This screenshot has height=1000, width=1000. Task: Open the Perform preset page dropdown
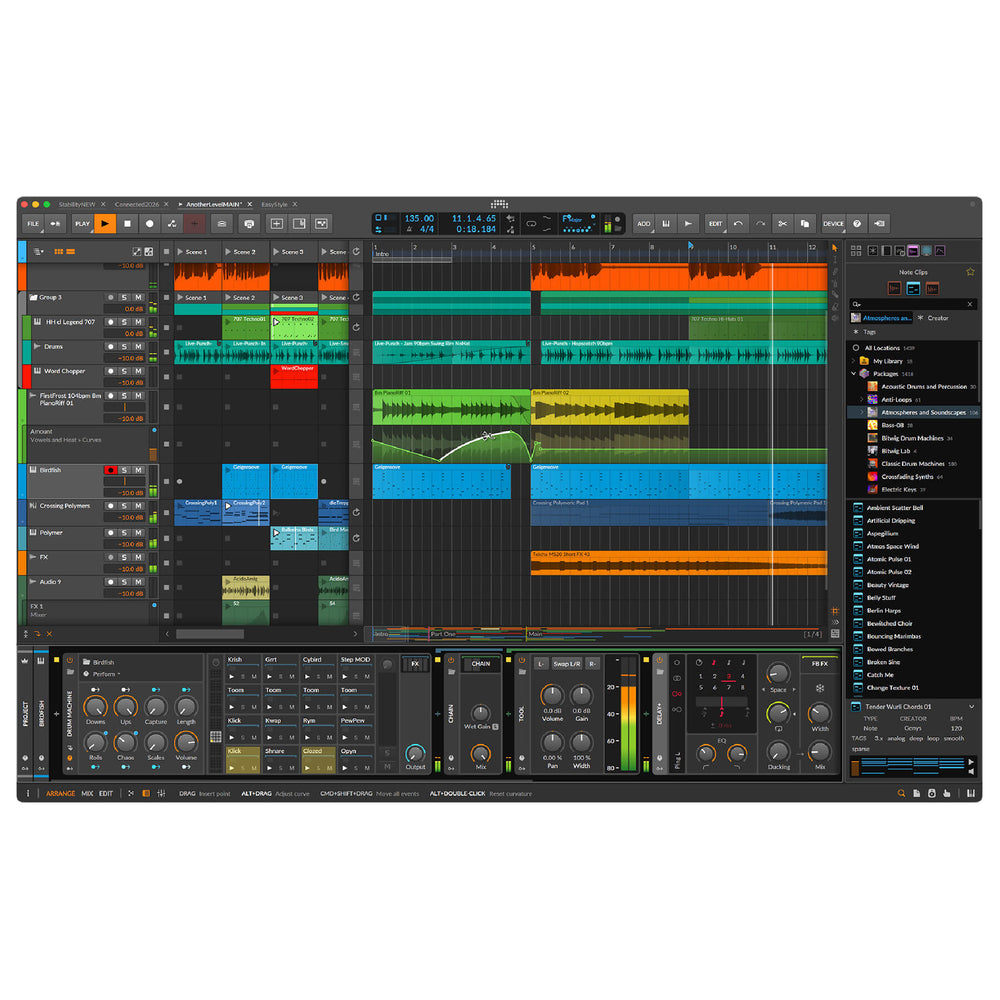coord(107,674)
